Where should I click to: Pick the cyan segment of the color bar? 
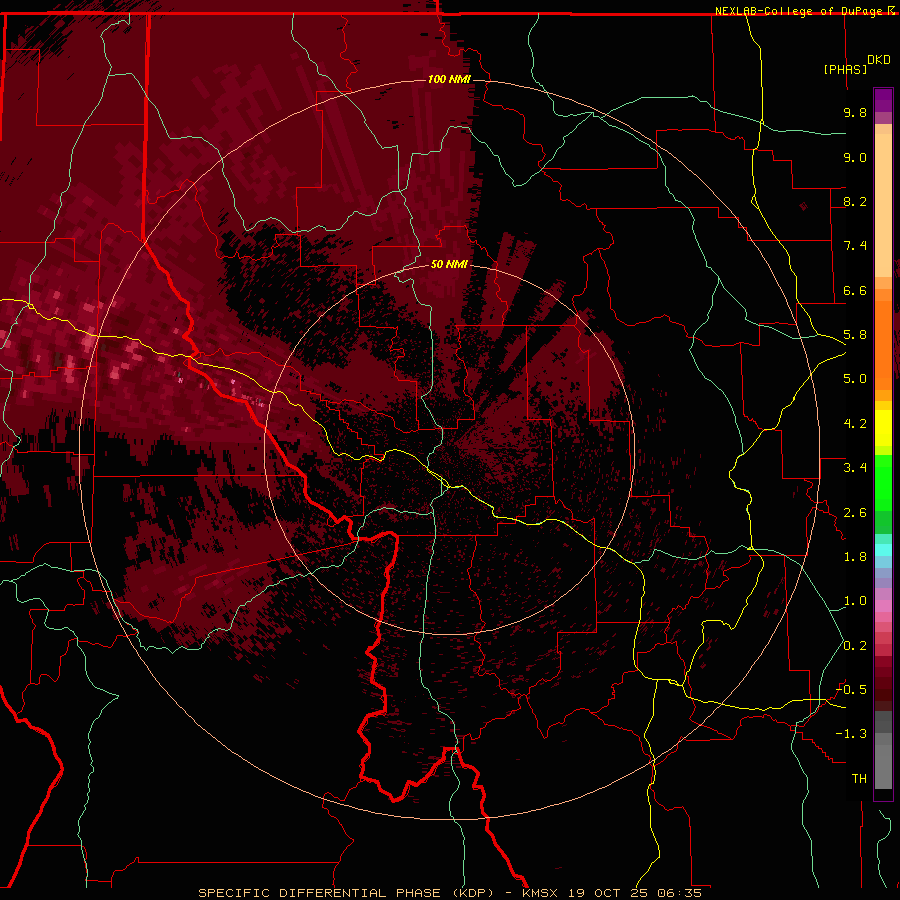click(883, 550)
